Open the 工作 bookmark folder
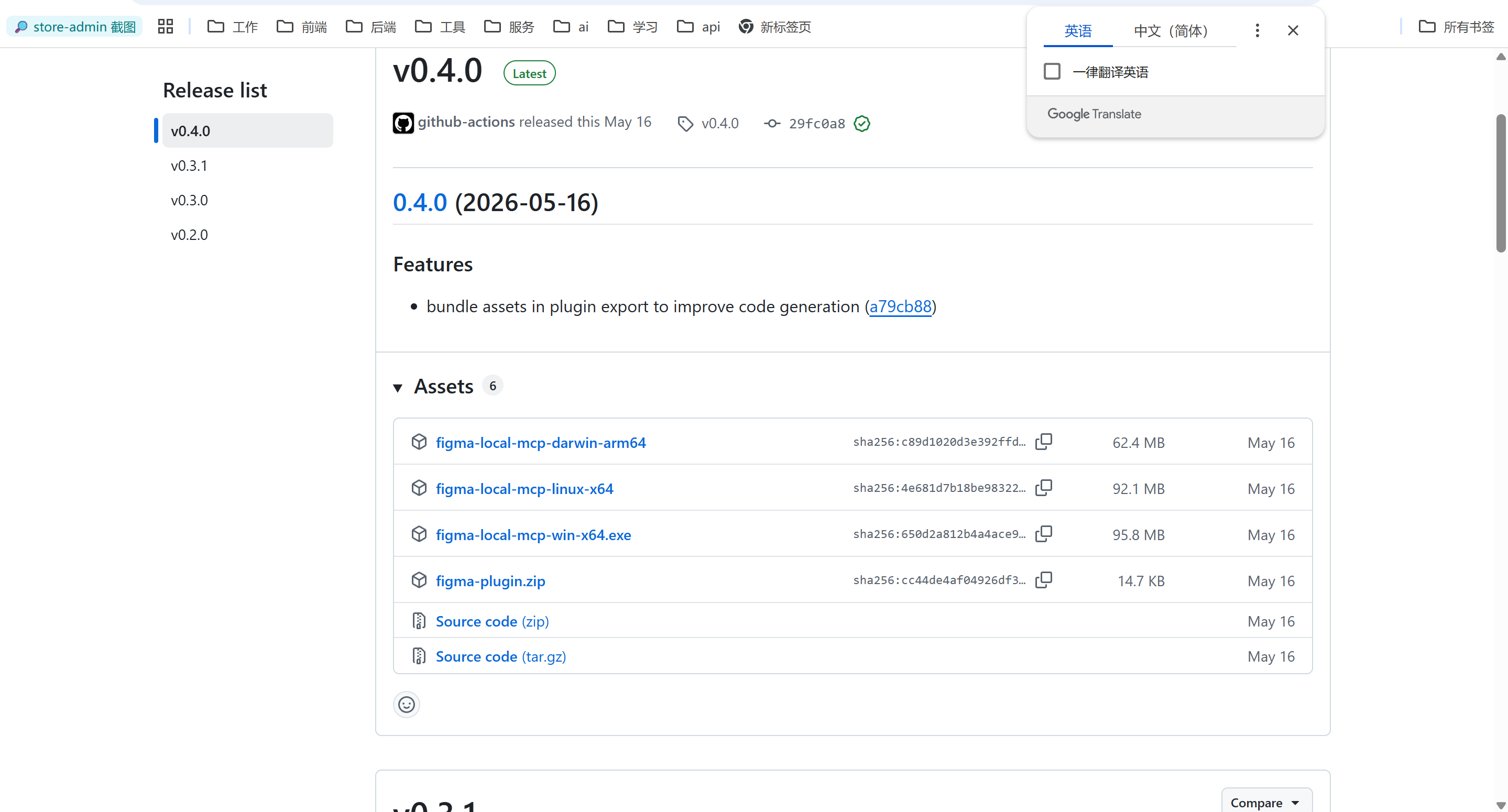Image resolution: width=1508 pixels, height=812 pixels. [233, 26]
